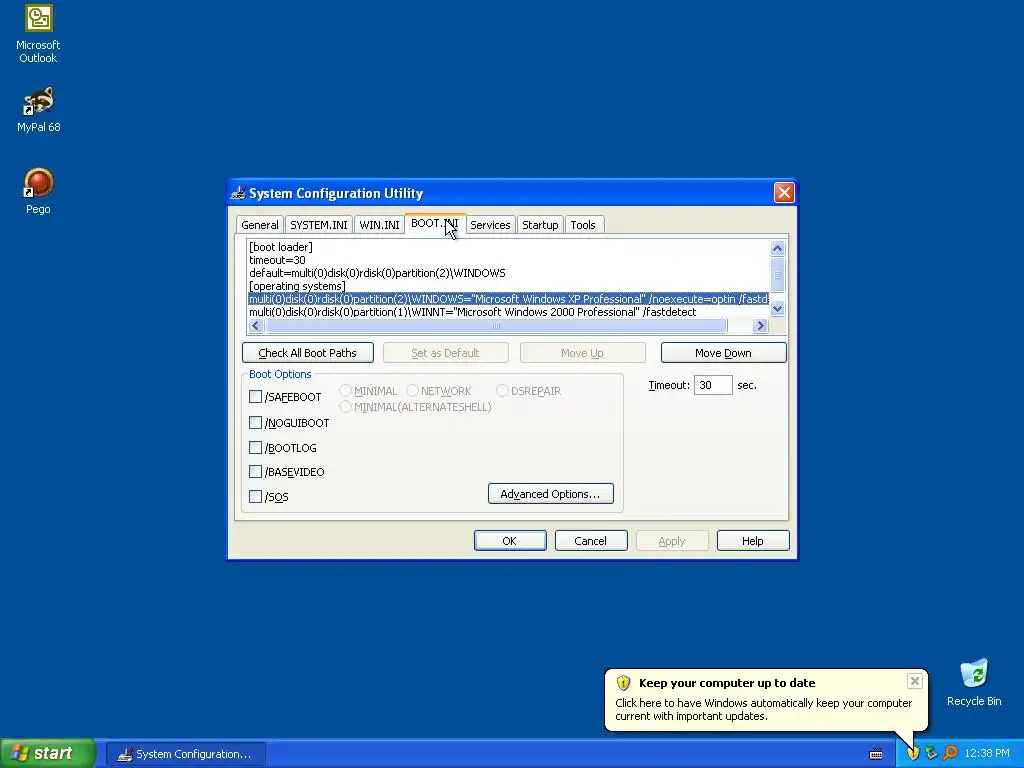Switch to the General tab
The width and height of the screenshot is (1024, 768).
pyautogui.click(x=259, y=225)
